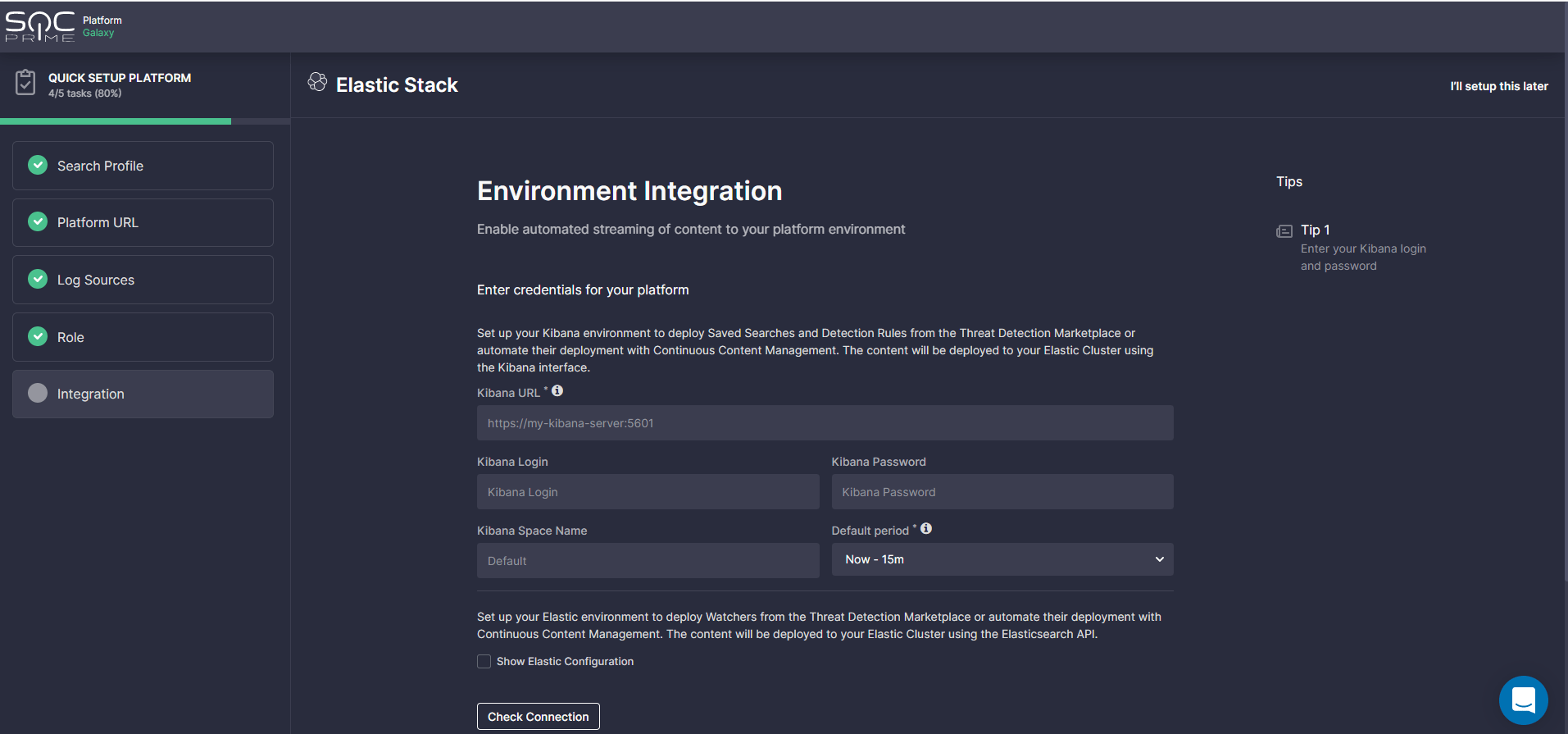Click the Kibana URL info icon
This screenshot has width=1568, height=734.
coord(557,391)
